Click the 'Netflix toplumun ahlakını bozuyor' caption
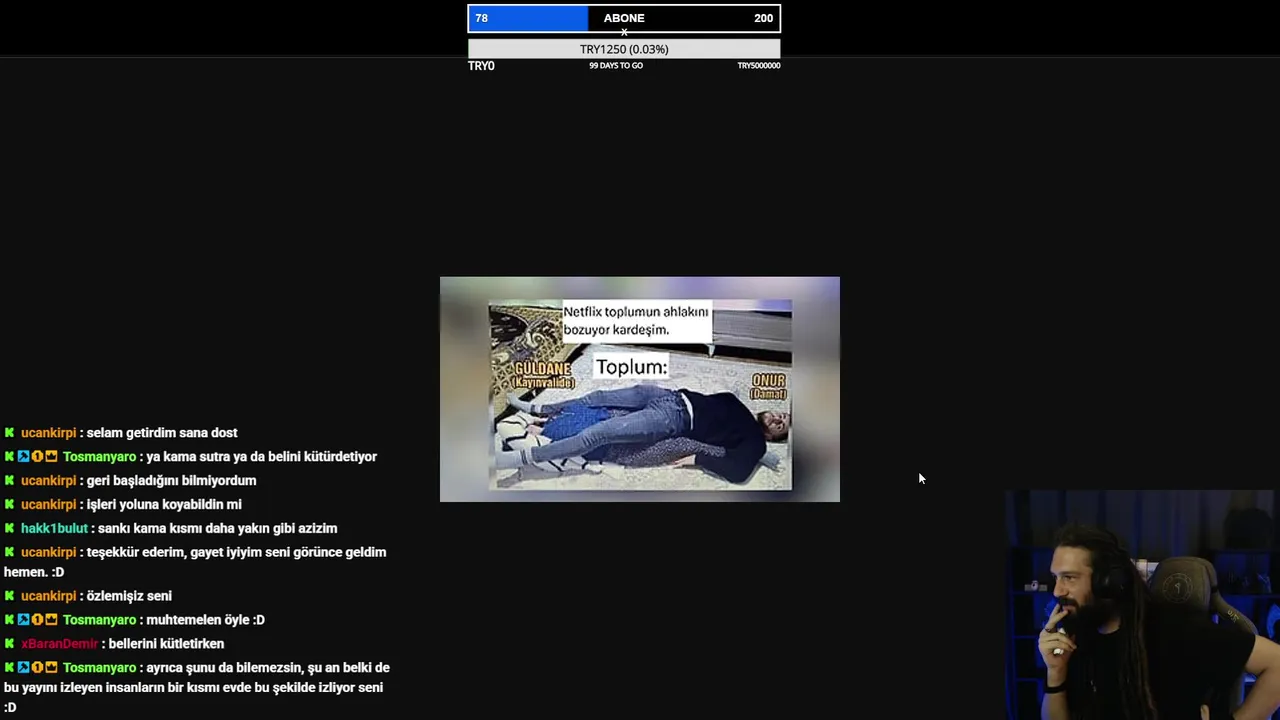The width and height of the screenshot is (1280, 720). pyautogui.click(x=635, y=320)
